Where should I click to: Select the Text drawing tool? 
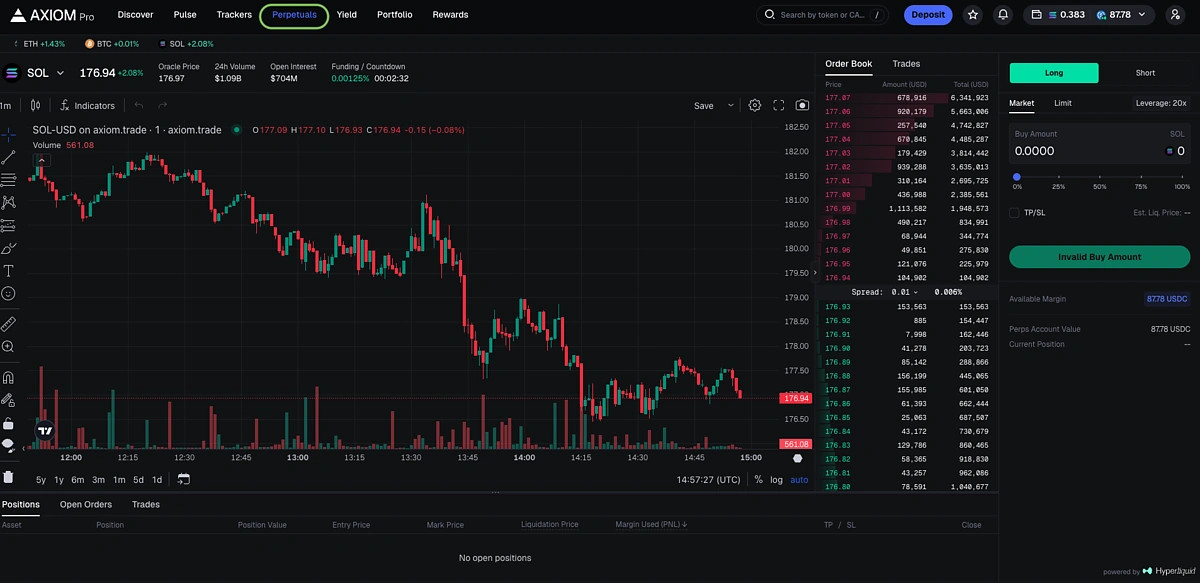(x=8, y=271)
